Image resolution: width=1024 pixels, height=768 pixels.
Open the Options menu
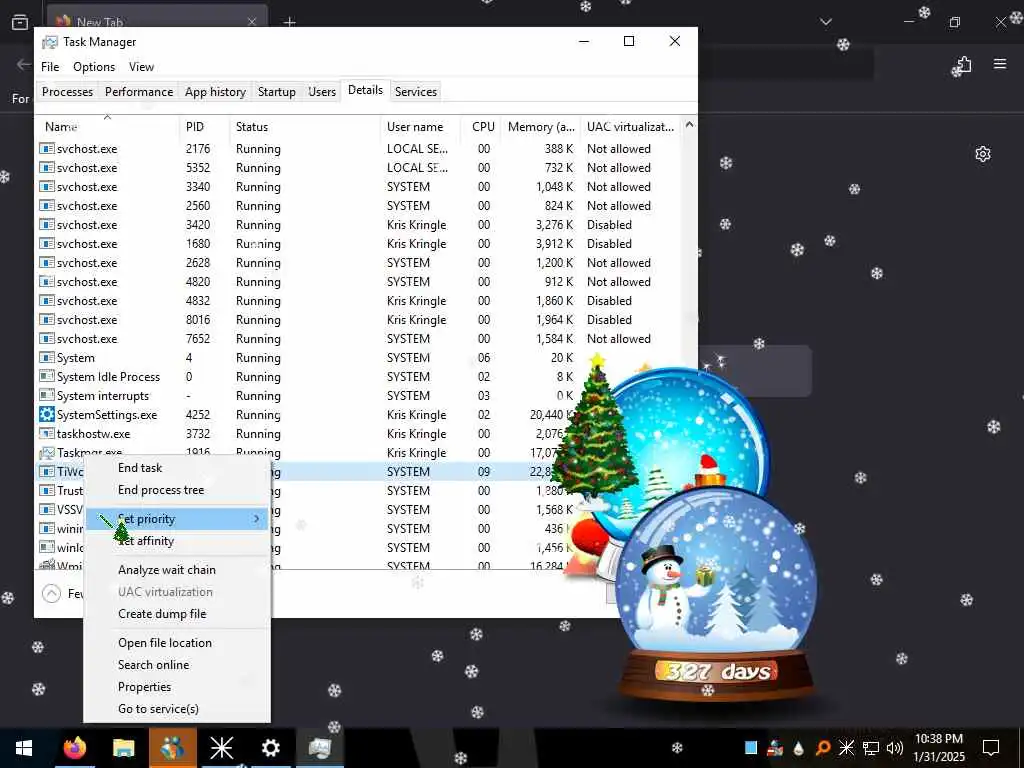click(x=93, y=67)
